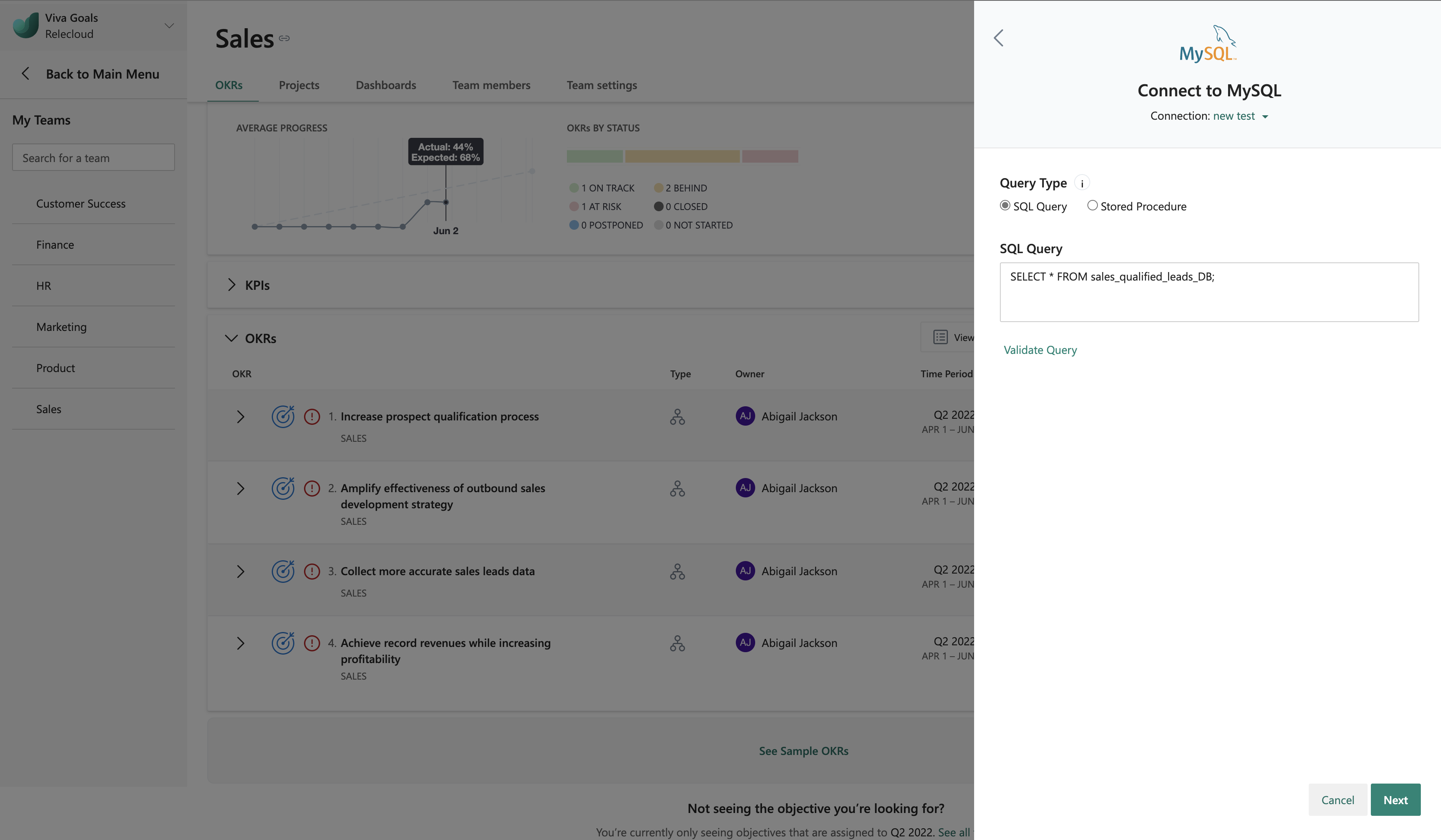1441x840 pixels.
Task: Click the back arrow in MySQL panel
Action: point(998,38)
